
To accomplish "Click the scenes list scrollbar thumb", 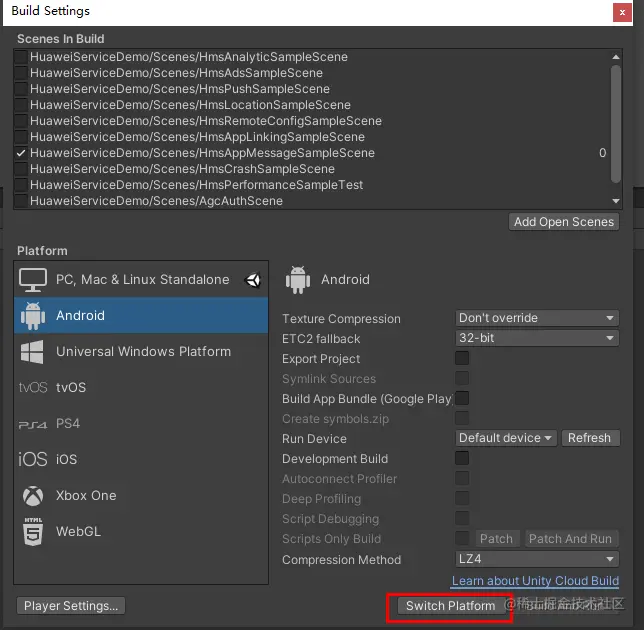I will pos(616,123).
